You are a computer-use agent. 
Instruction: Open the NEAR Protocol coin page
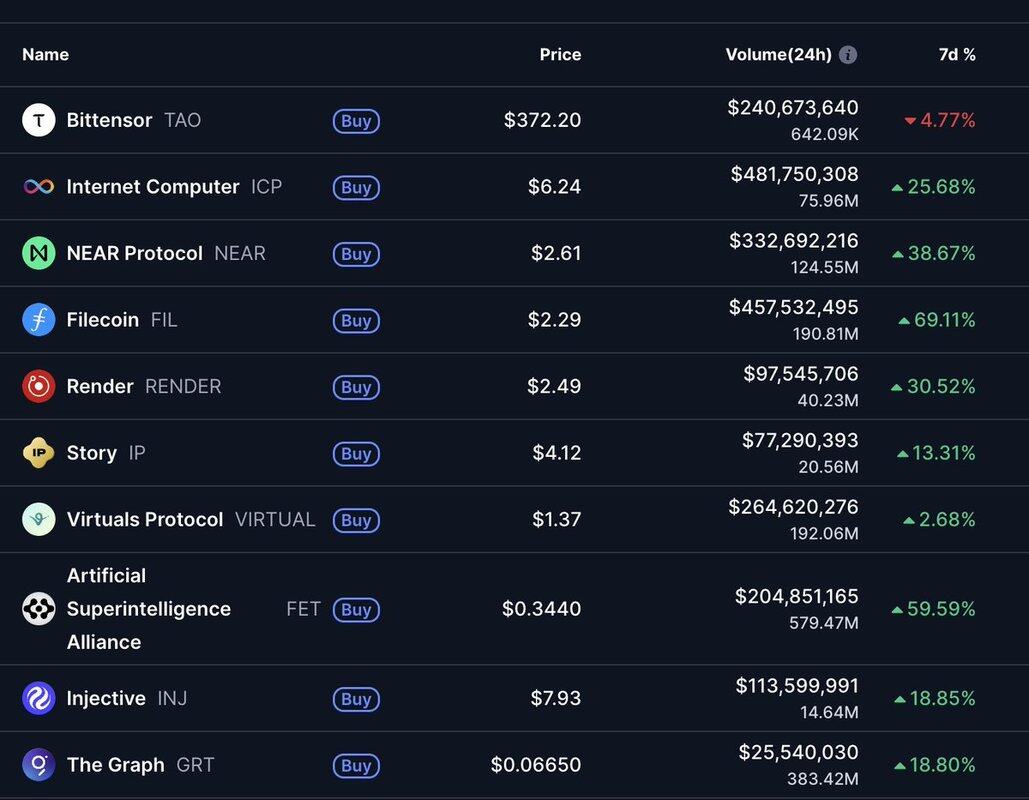coord(134,254)
